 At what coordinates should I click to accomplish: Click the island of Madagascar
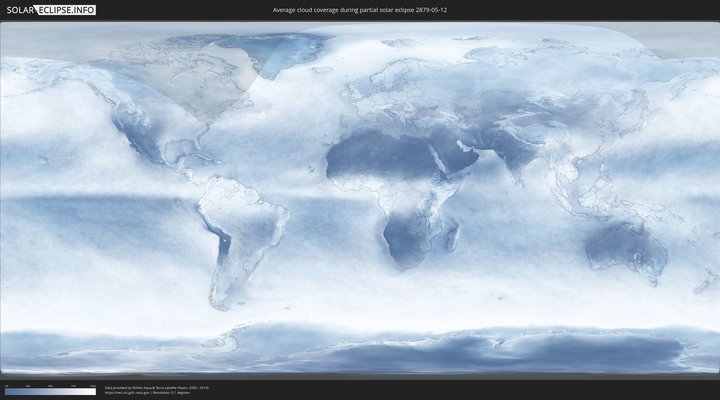[x=453, y=238]
